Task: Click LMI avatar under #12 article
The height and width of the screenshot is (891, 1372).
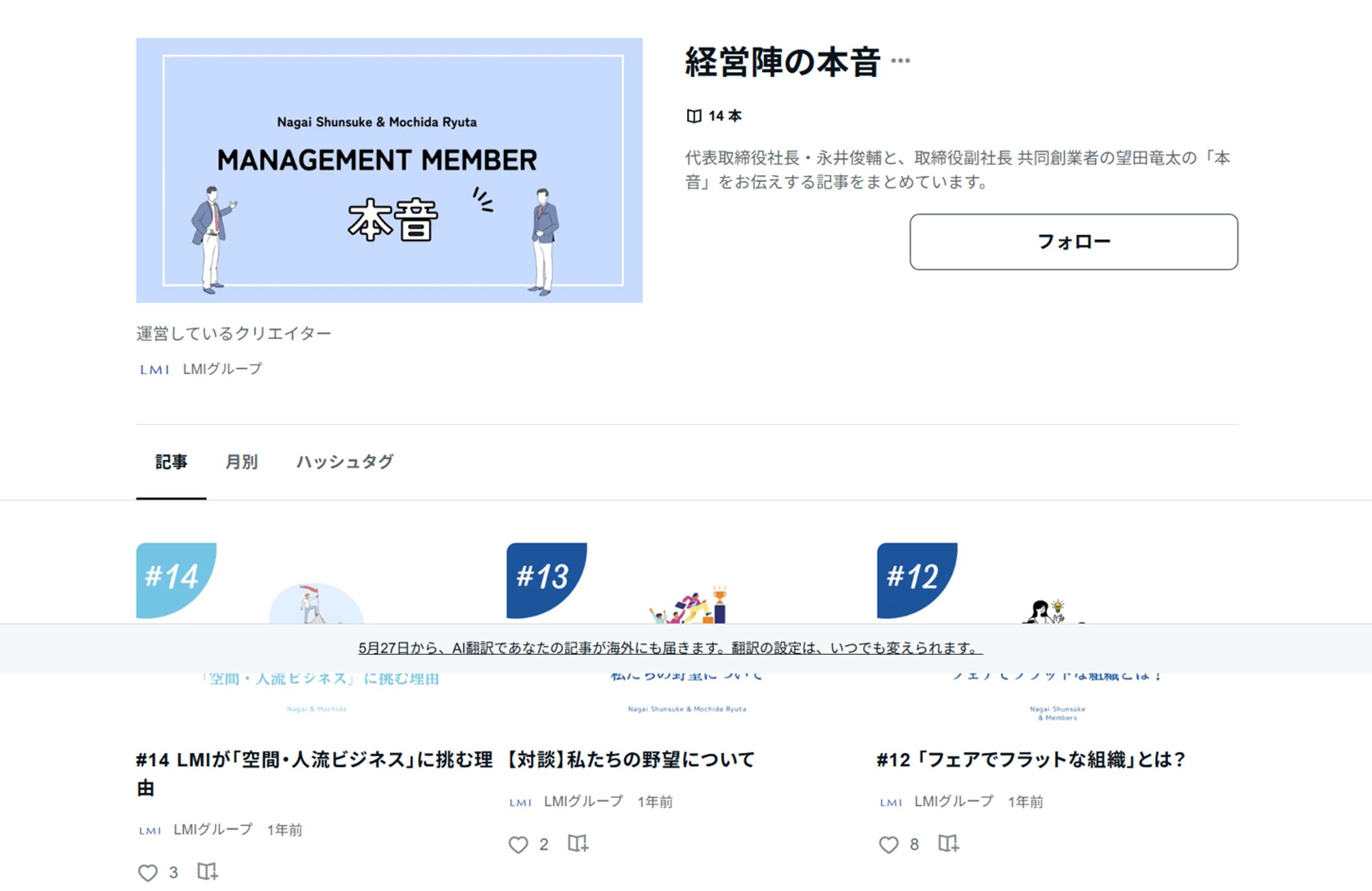Action: tap(891, 802)
